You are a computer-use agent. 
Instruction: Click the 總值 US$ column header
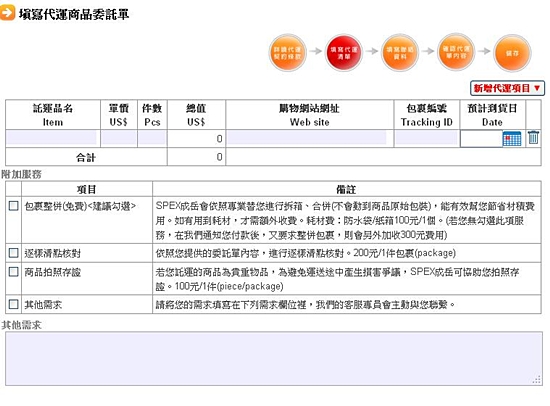[x=196, y=115]
